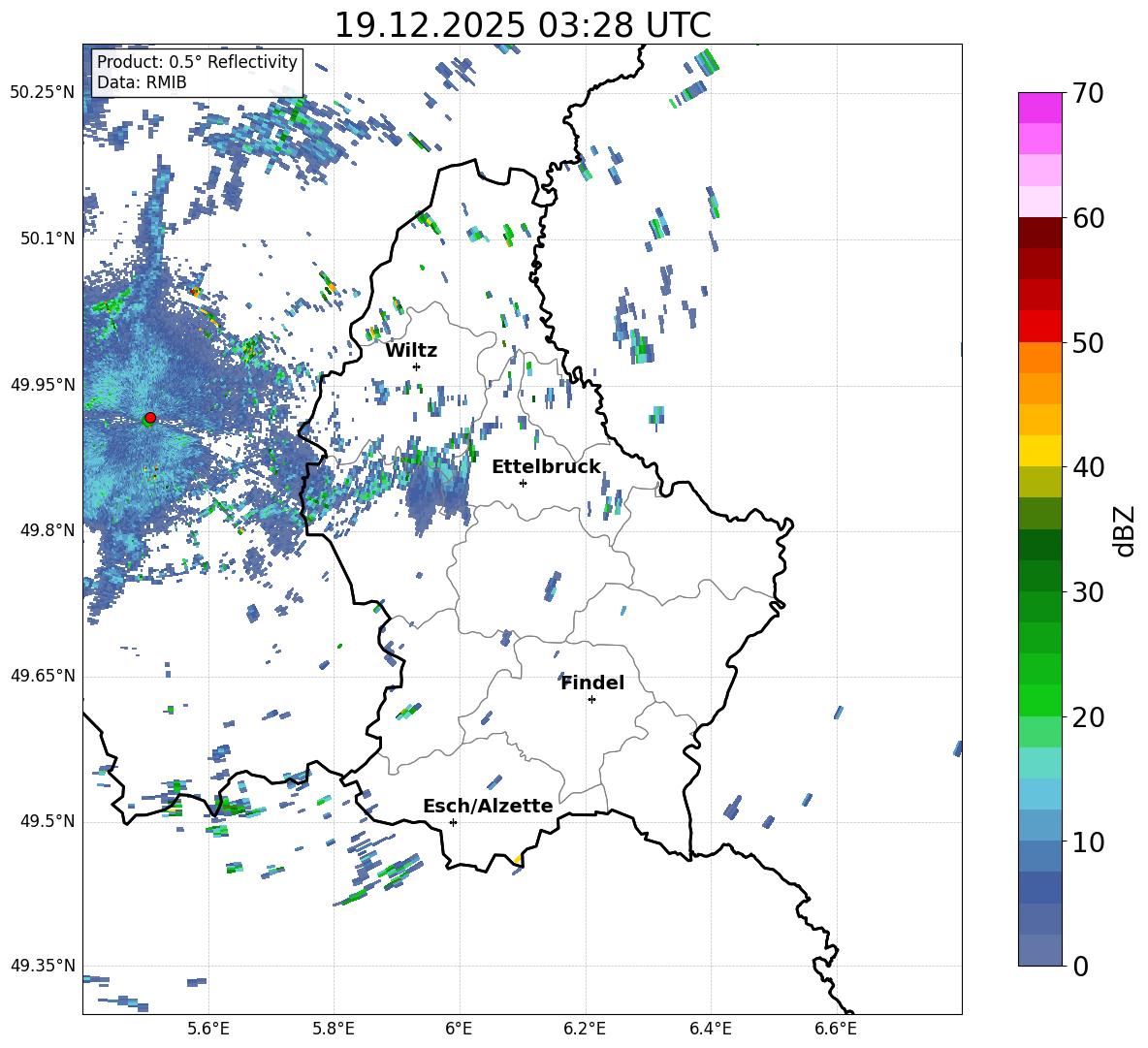
Task: Click the red radar site marker dot
Action: pyautogui.click(x=150, y=417)
